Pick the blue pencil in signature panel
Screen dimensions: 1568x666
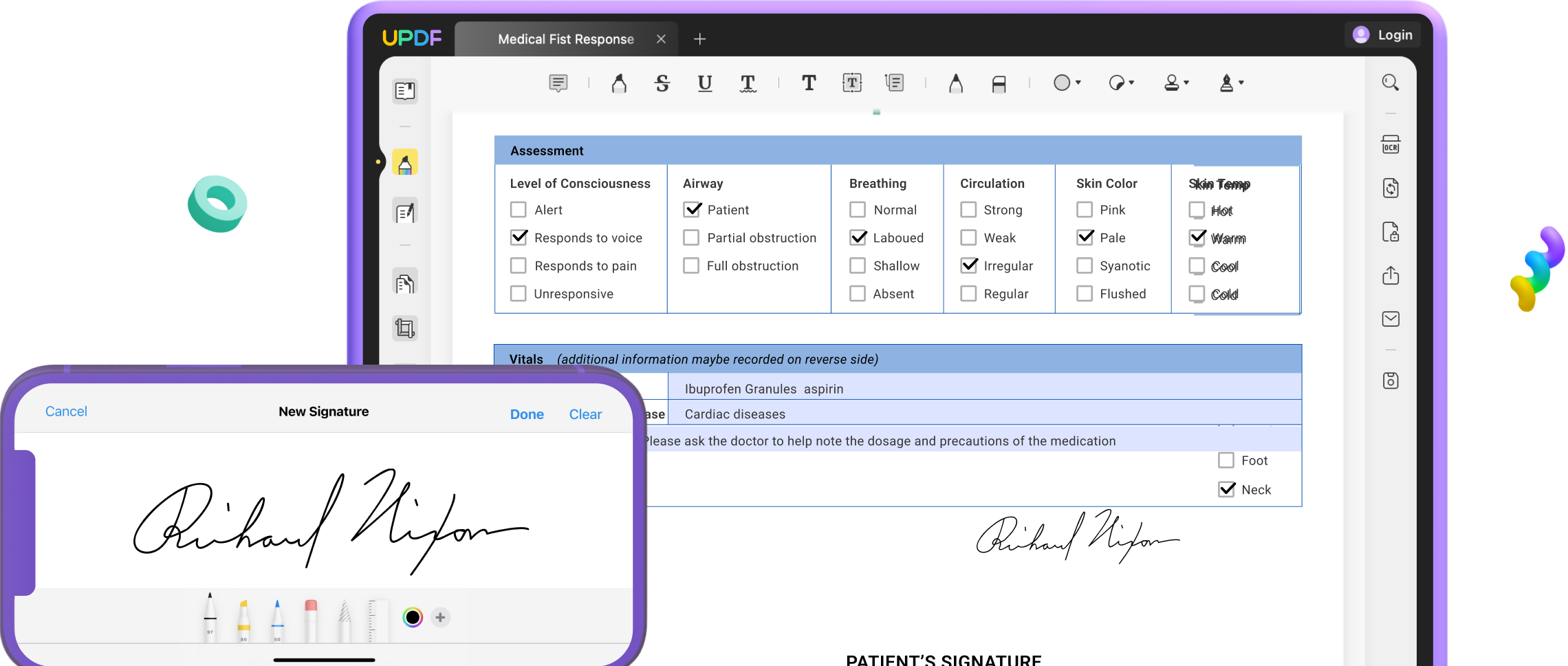point(277,621)
